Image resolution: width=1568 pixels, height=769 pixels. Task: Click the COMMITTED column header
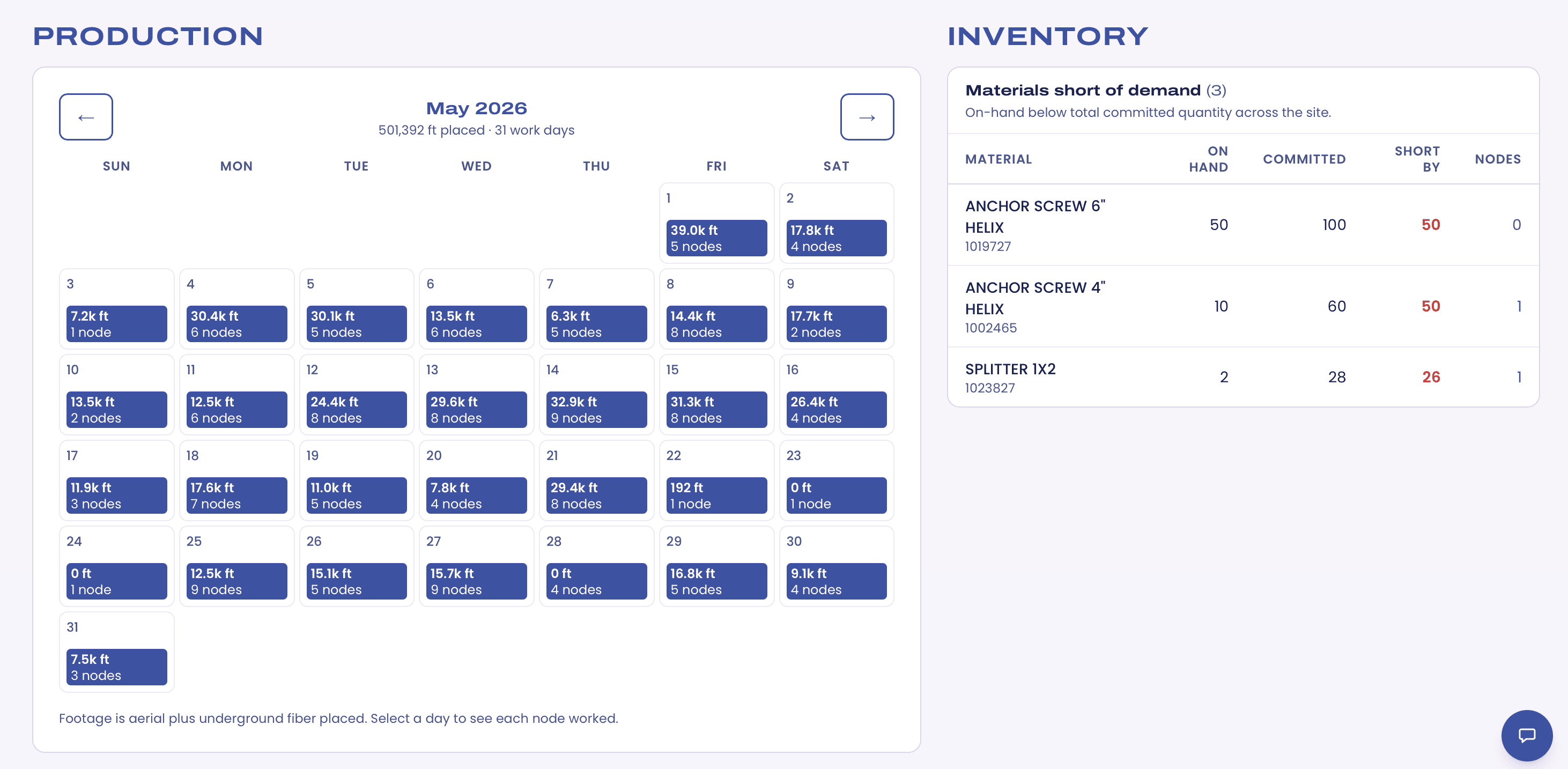click(1304, 159)
